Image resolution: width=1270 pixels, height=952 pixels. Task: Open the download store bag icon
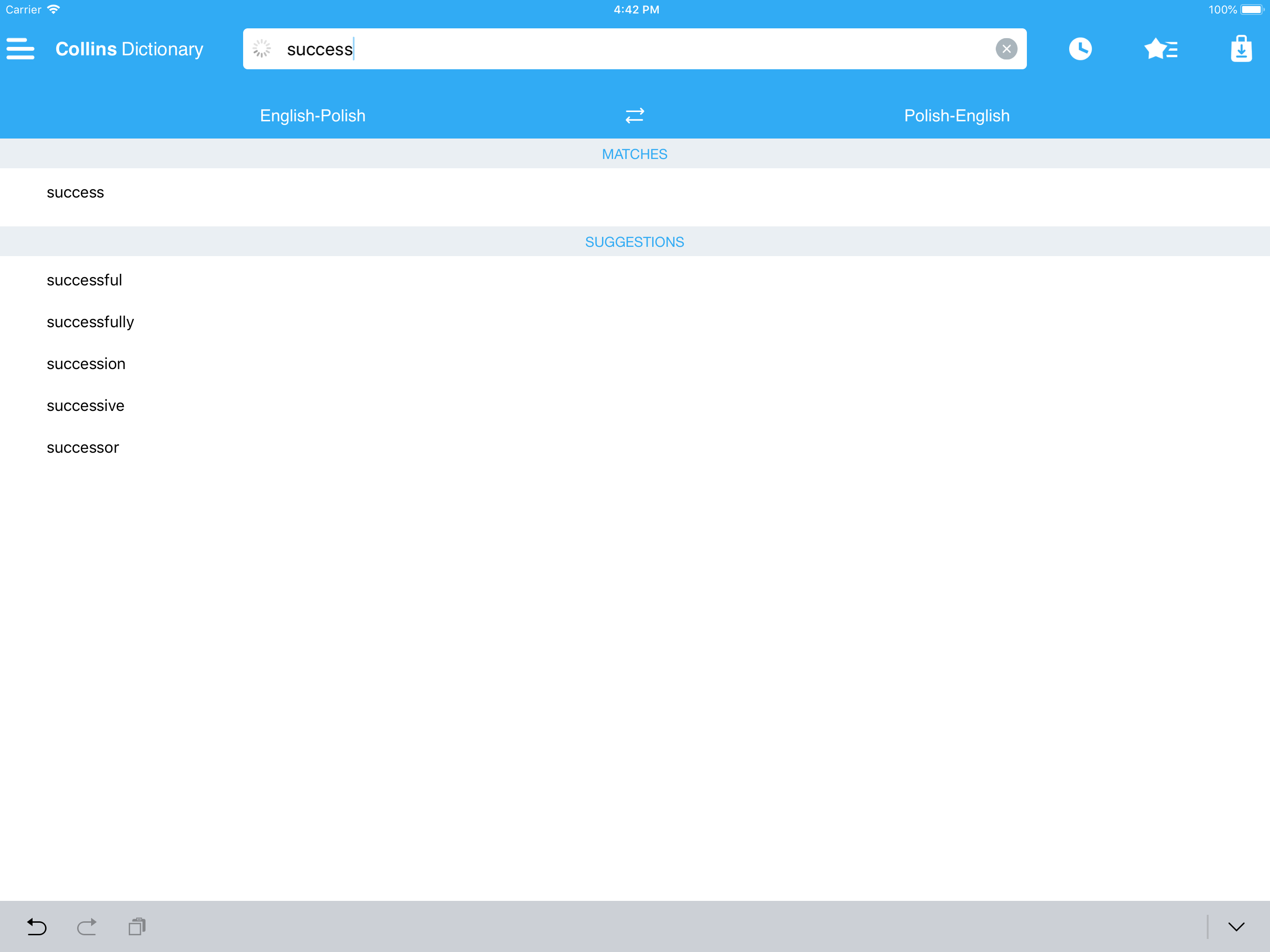pos(1241,49)
